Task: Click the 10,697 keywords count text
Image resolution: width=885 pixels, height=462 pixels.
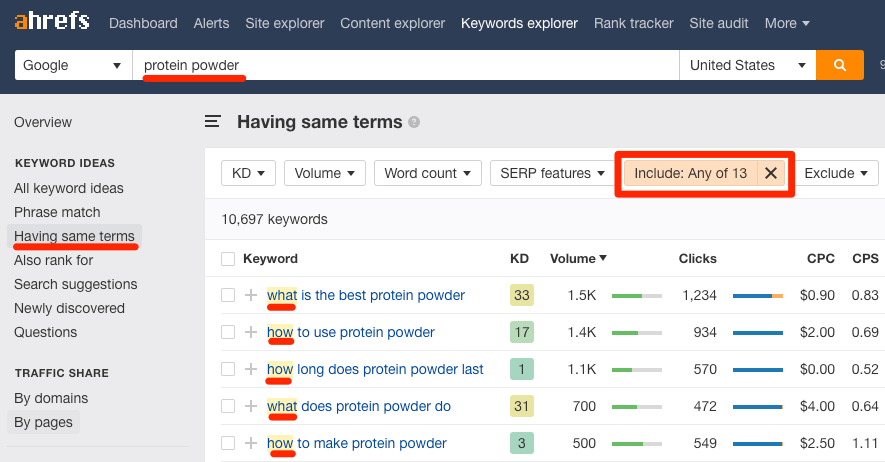Action: coord(274,219)
